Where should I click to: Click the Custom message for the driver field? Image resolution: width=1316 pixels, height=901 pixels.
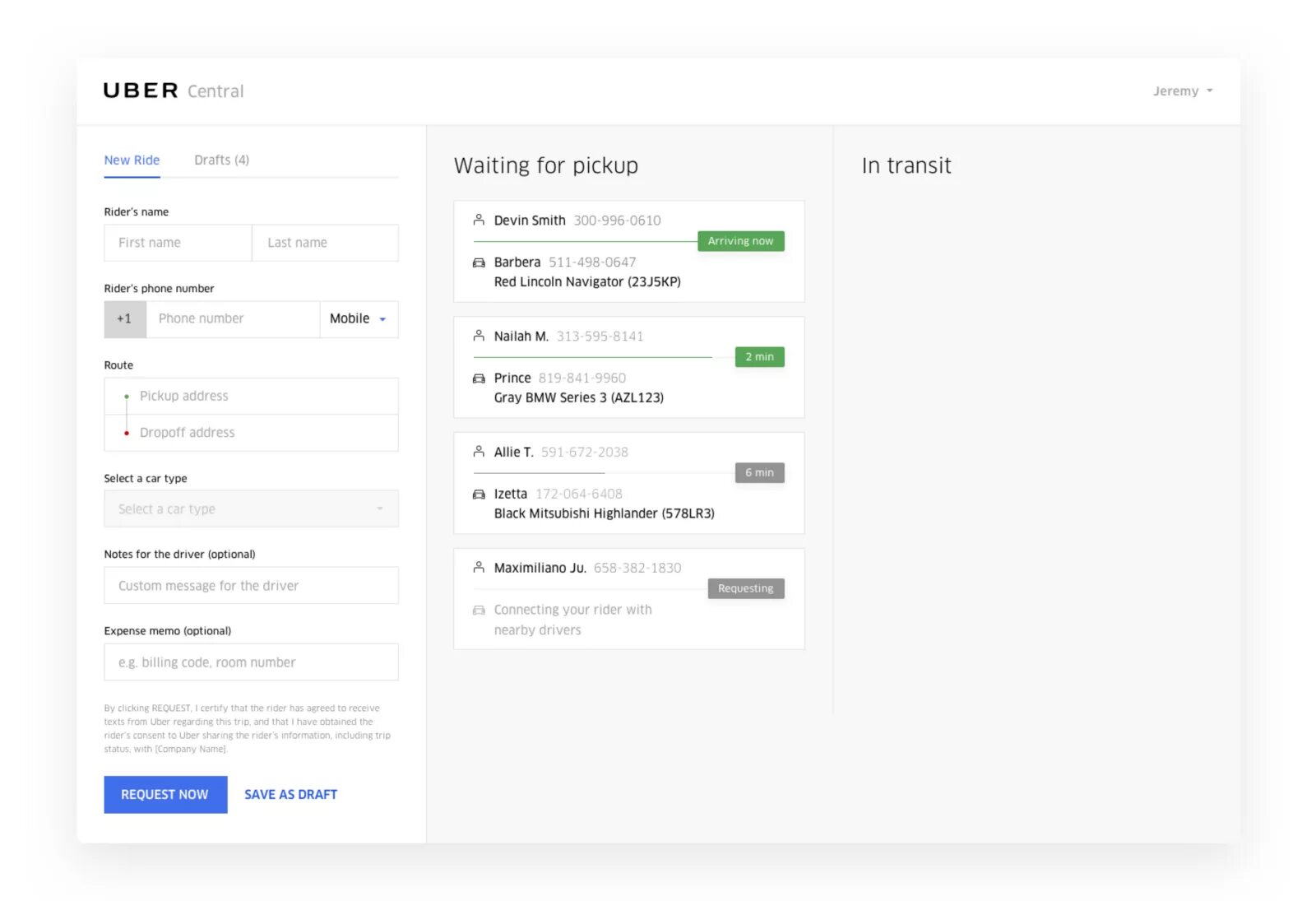251,586
